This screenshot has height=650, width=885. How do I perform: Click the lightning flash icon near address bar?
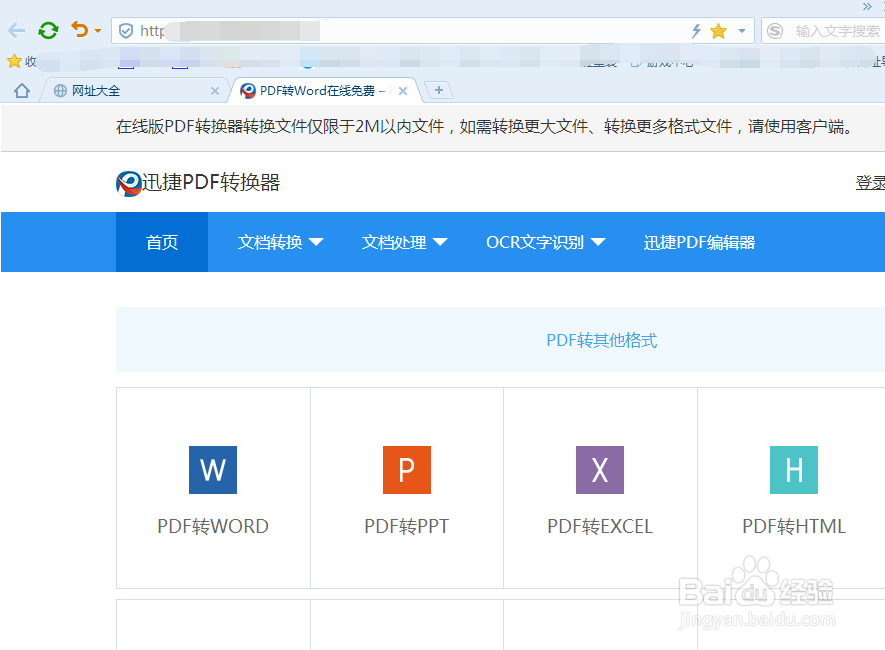click(x=694, y=30)
